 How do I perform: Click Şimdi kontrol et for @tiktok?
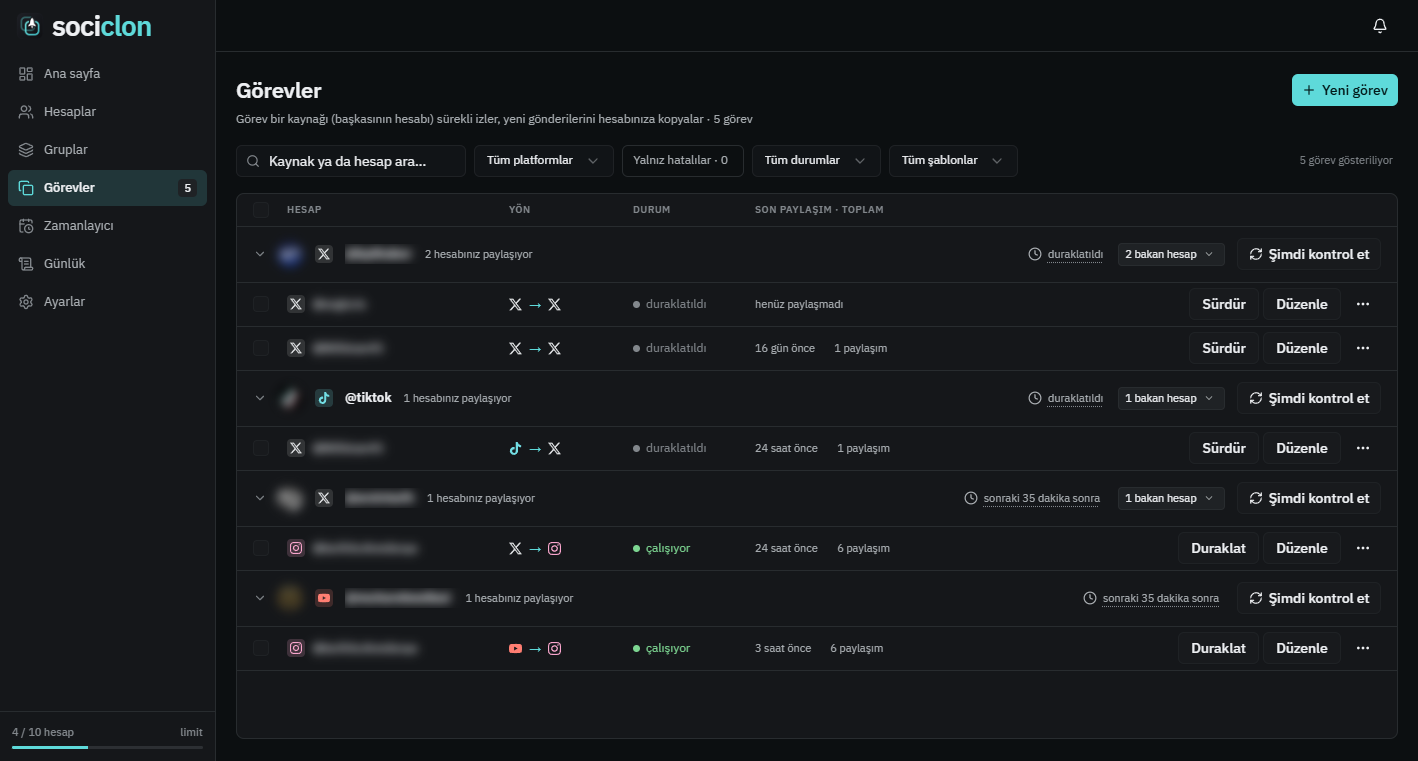(x=1309, y=398)
